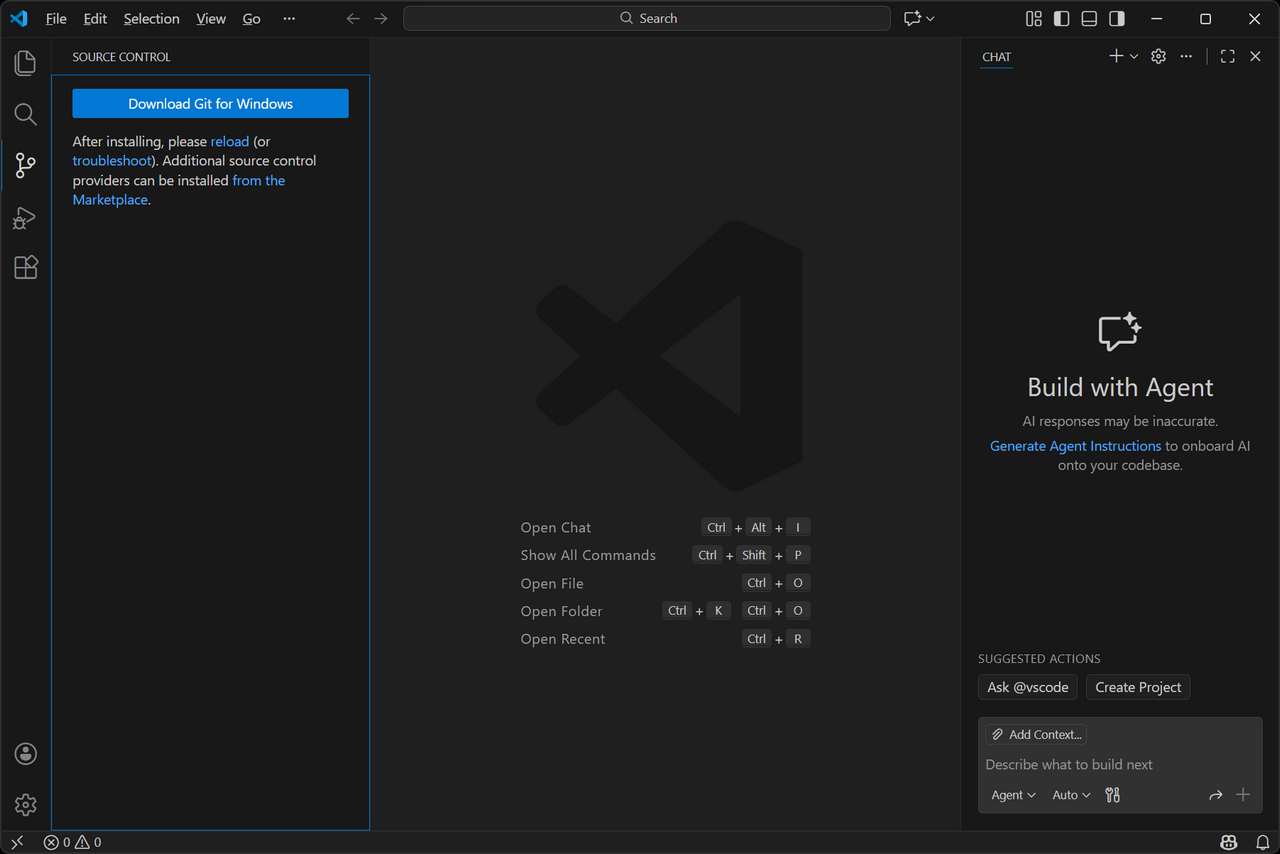1280x854 pixels.
Task: Open Configure Tools icon in chat input
Action: (x=1113, y=795)
